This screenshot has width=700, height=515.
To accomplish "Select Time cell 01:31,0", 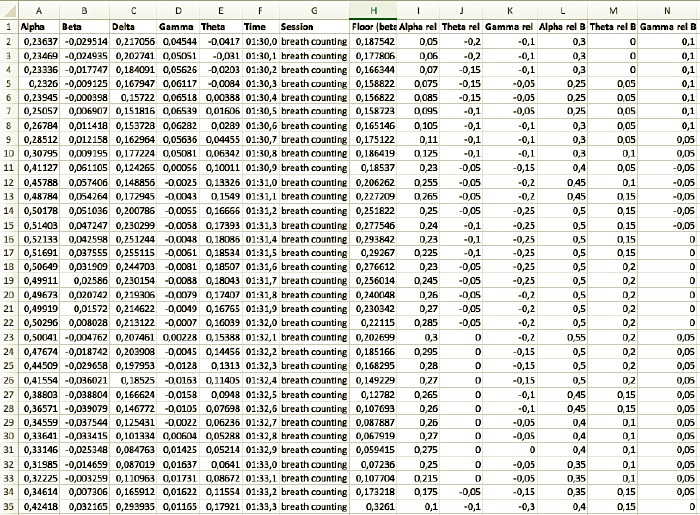I will pos(261,183).
